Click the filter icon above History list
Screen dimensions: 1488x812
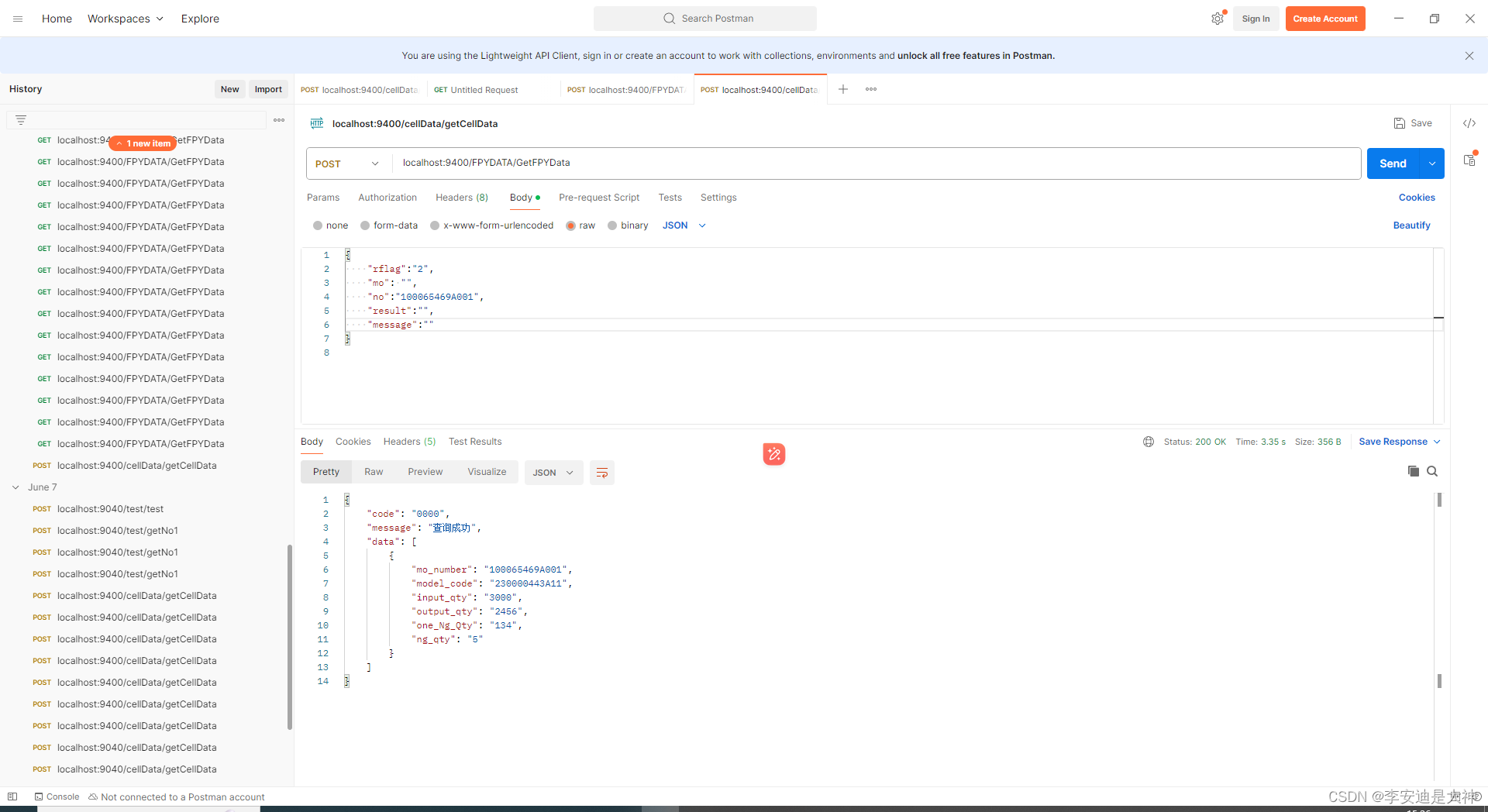pos(20,119)
